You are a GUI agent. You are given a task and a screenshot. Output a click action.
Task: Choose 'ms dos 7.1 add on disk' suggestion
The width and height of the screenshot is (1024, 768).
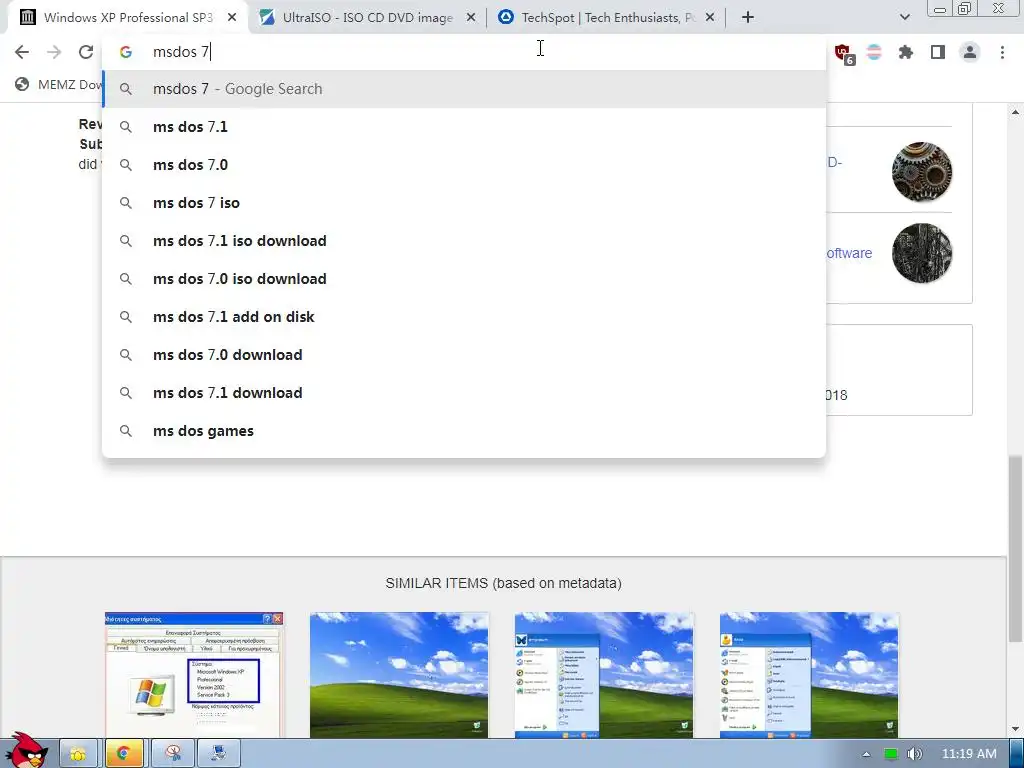pyautogui.click(x=464, y=317)
